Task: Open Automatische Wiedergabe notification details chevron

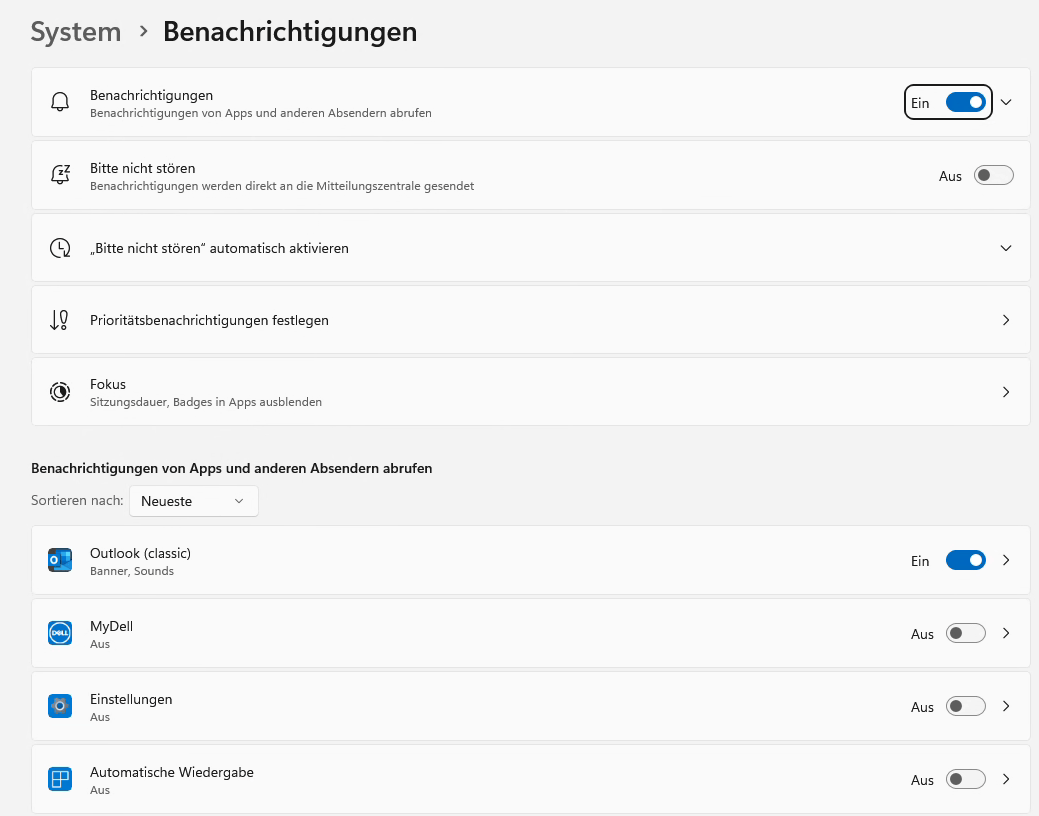Action: pos(1006,779)
